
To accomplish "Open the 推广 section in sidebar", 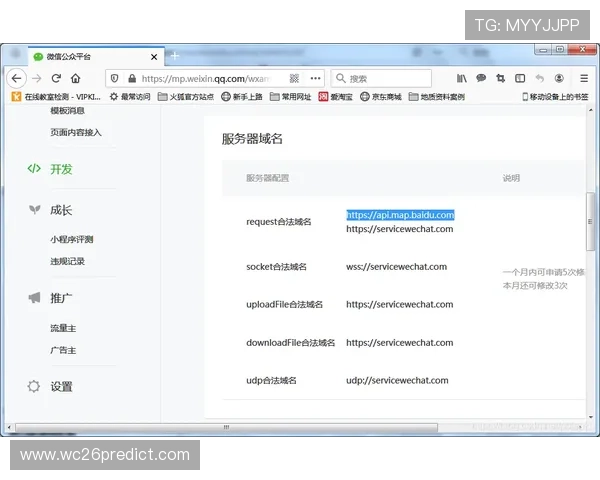I will [x=61, y=298].
